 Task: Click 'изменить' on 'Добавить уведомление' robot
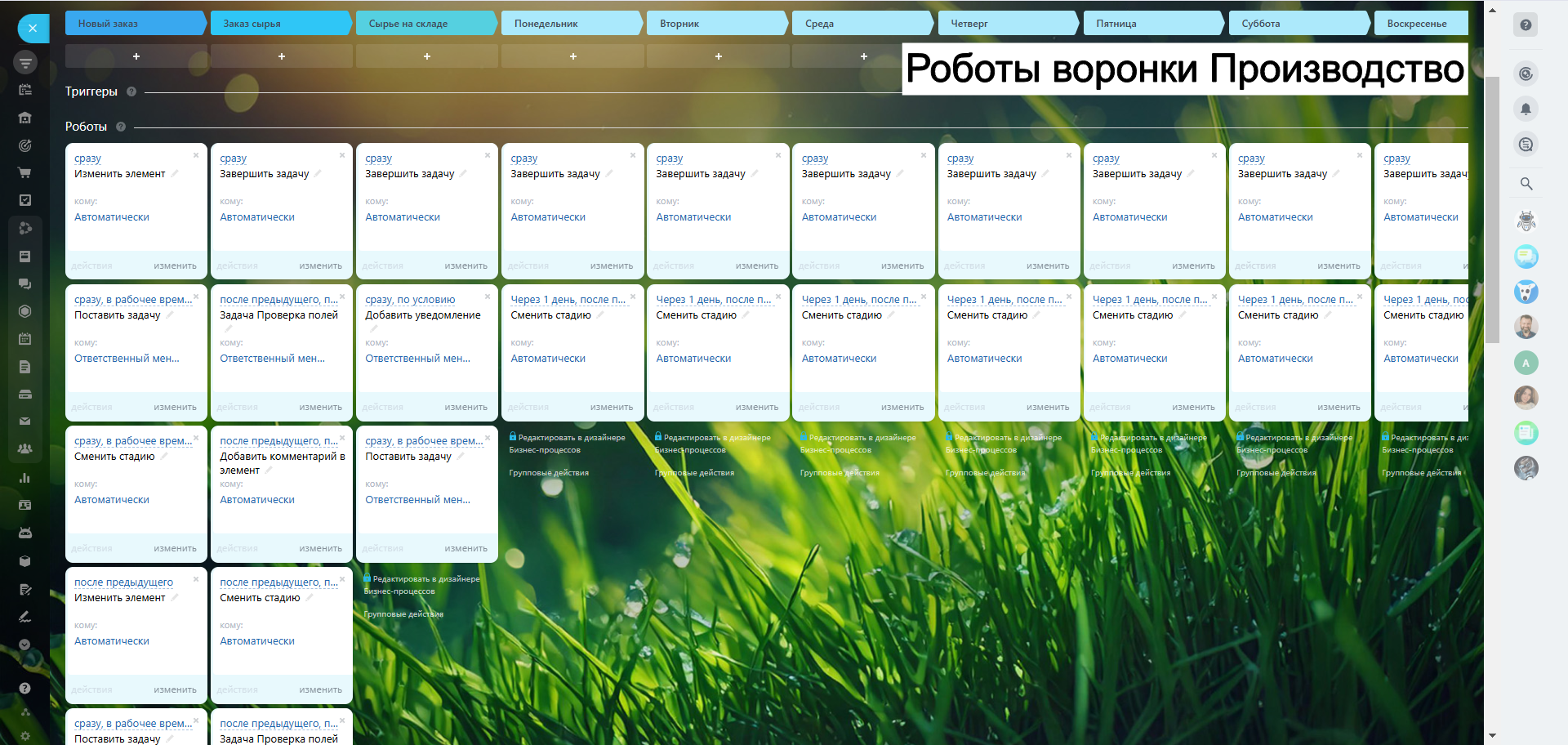click(465, 407)
